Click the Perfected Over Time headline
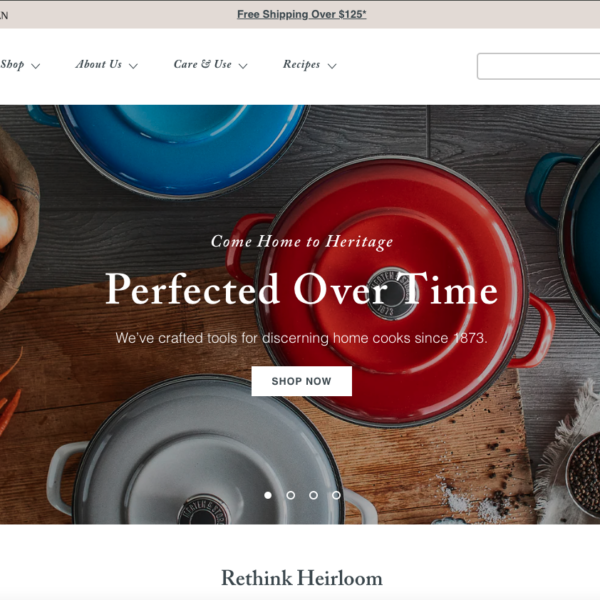The height and width of the screenshot is (600, 600). [x=302, y=289]
